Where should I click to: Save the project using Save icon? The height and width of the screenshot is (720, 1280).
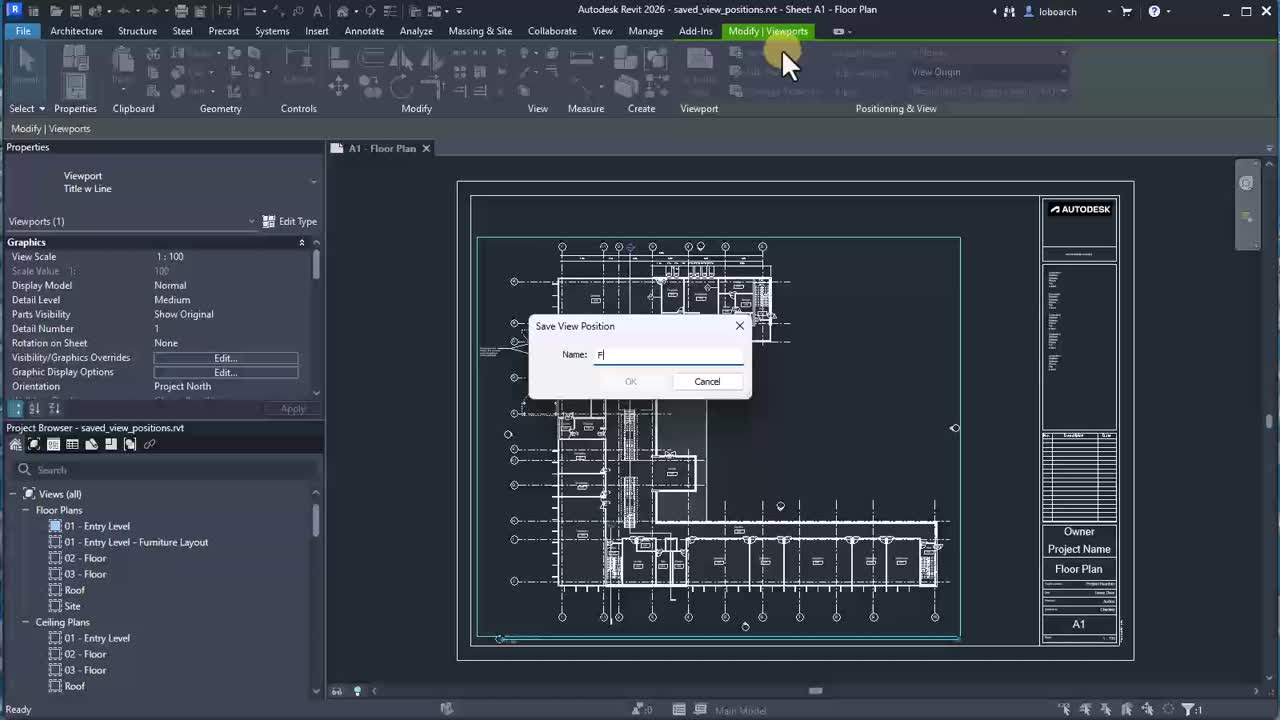pos(78,11)
